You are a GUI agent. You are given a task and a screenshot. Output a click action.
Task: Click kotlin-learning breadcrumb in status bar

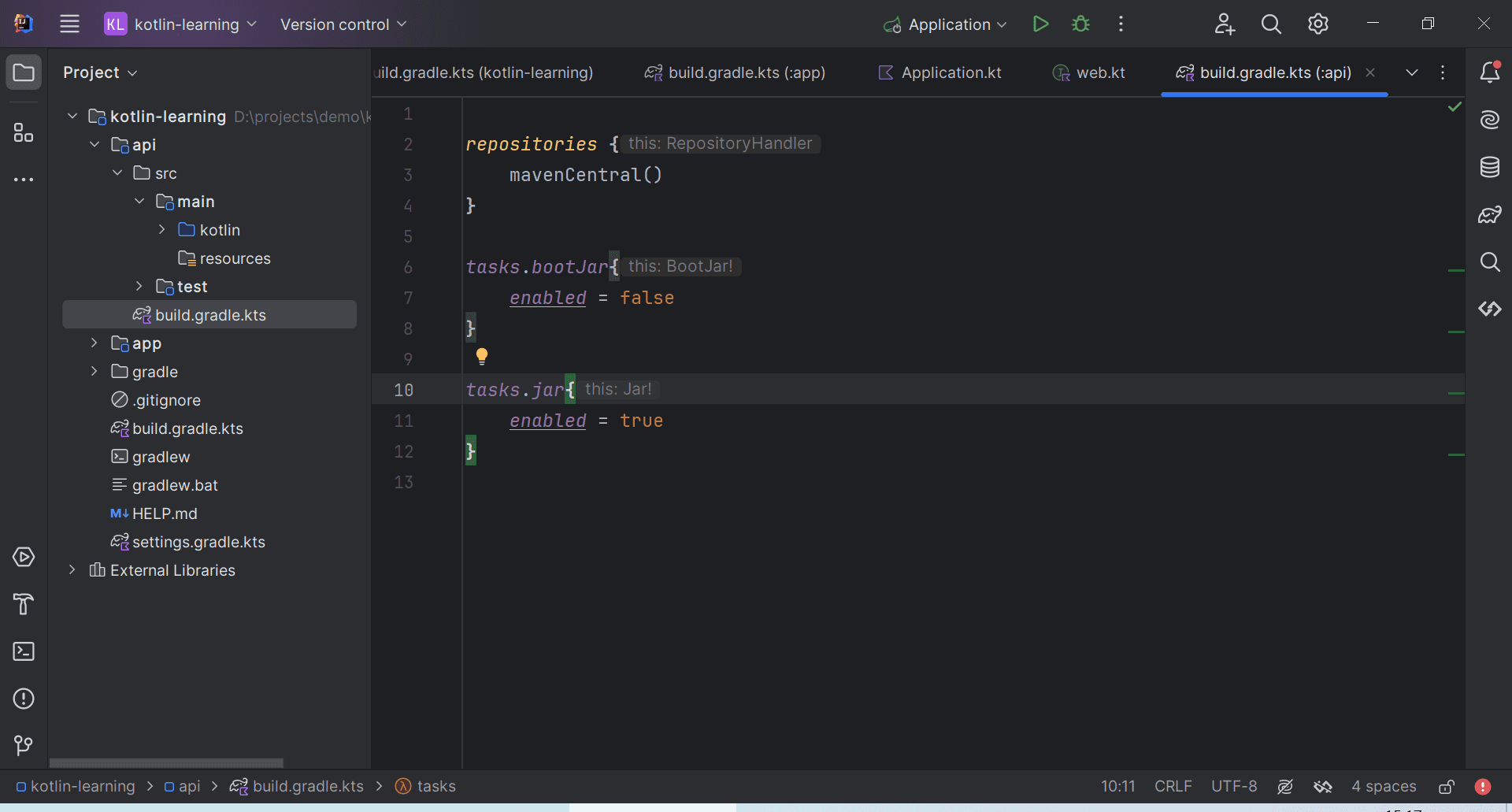click(x=76, y=786)
